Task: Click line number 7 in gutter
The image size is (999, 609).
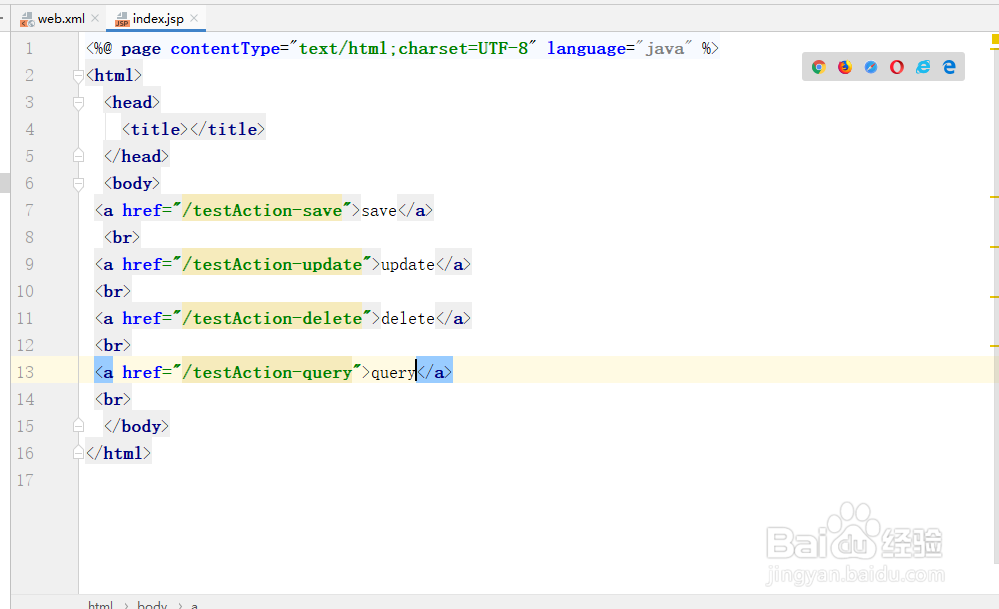Action: tap(29, 210)
